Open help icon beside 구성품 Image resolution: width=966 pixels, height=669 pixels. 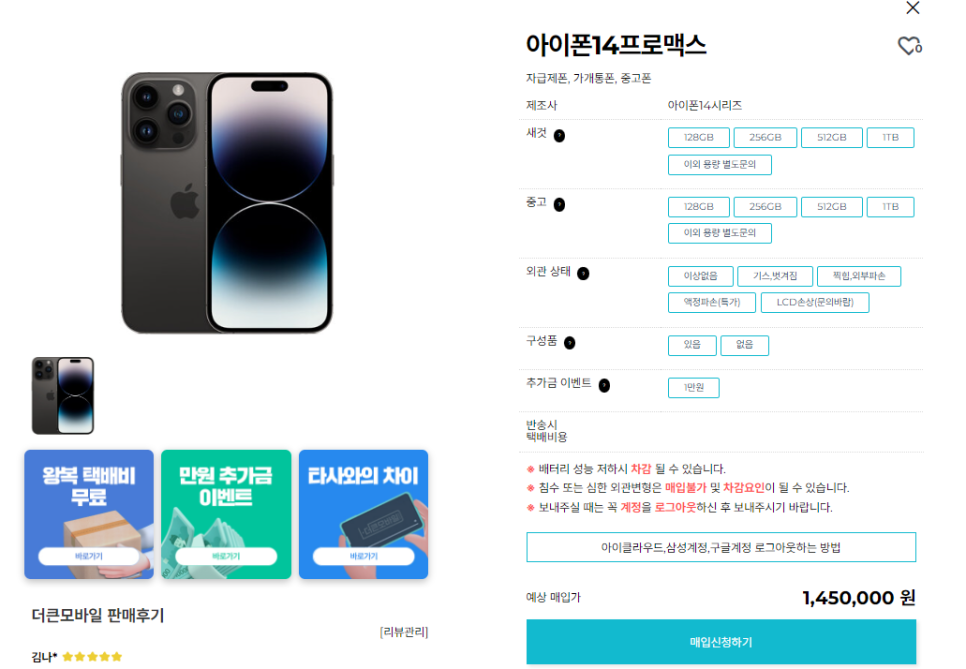pos(569,343)
